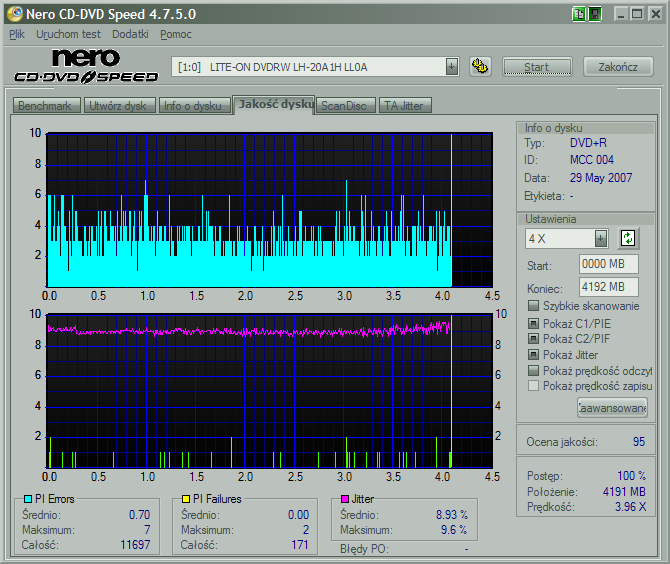Close the Nero CD-DVD Speed window

(x=655, y=14)
